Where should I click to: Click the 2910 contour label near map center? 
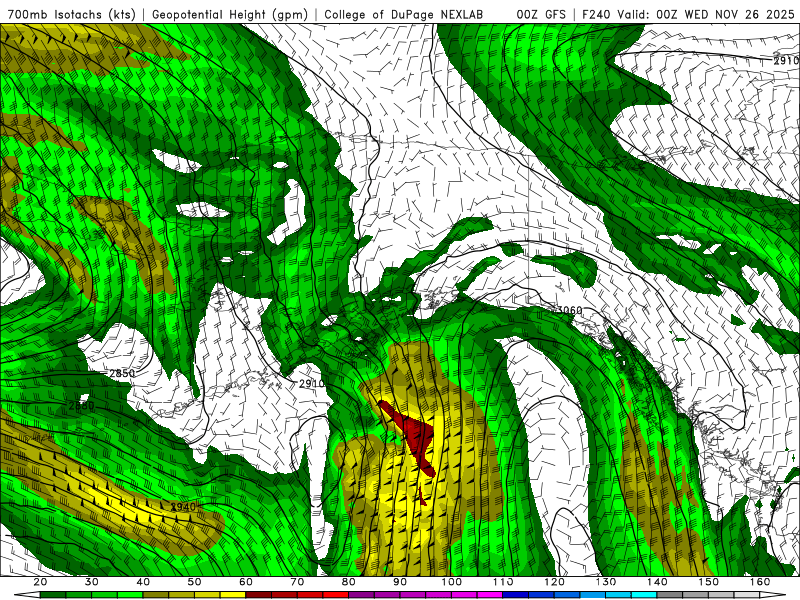[312, 383]
